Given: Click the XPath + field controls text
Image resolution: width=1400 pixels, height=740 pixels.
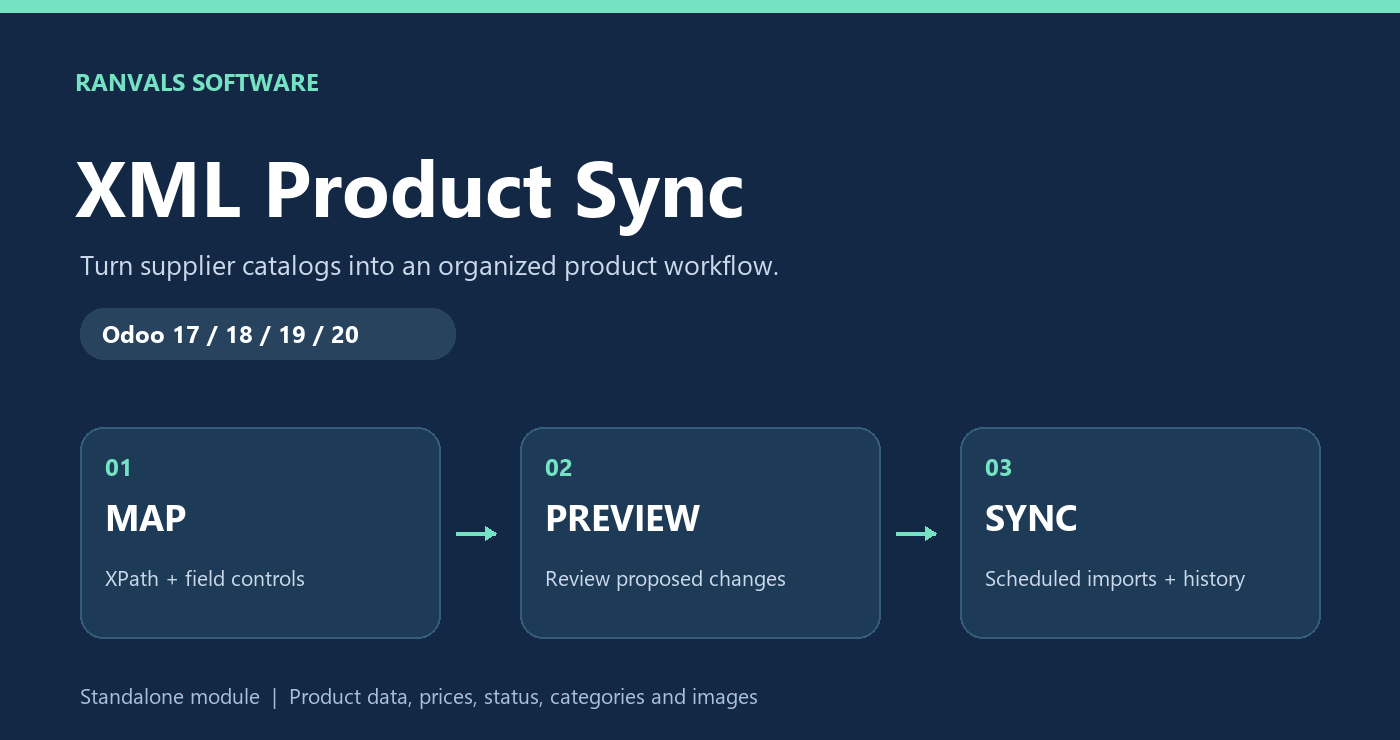Looking at the screenshot, I should click(x=205, y=579).
